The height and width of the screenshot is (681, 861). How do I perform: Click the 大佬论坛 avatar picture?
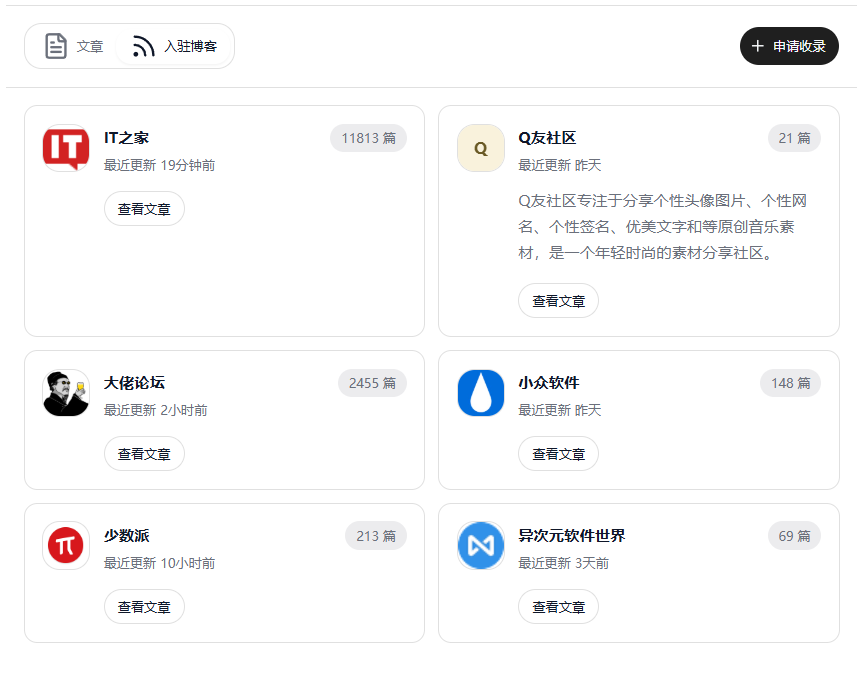[x=66, y=393]
